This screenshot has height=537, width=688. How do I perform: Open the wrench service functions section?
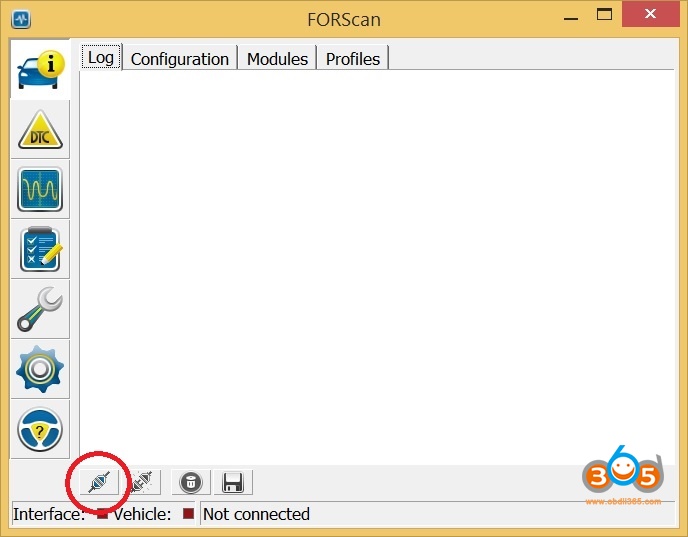point(40,309)
